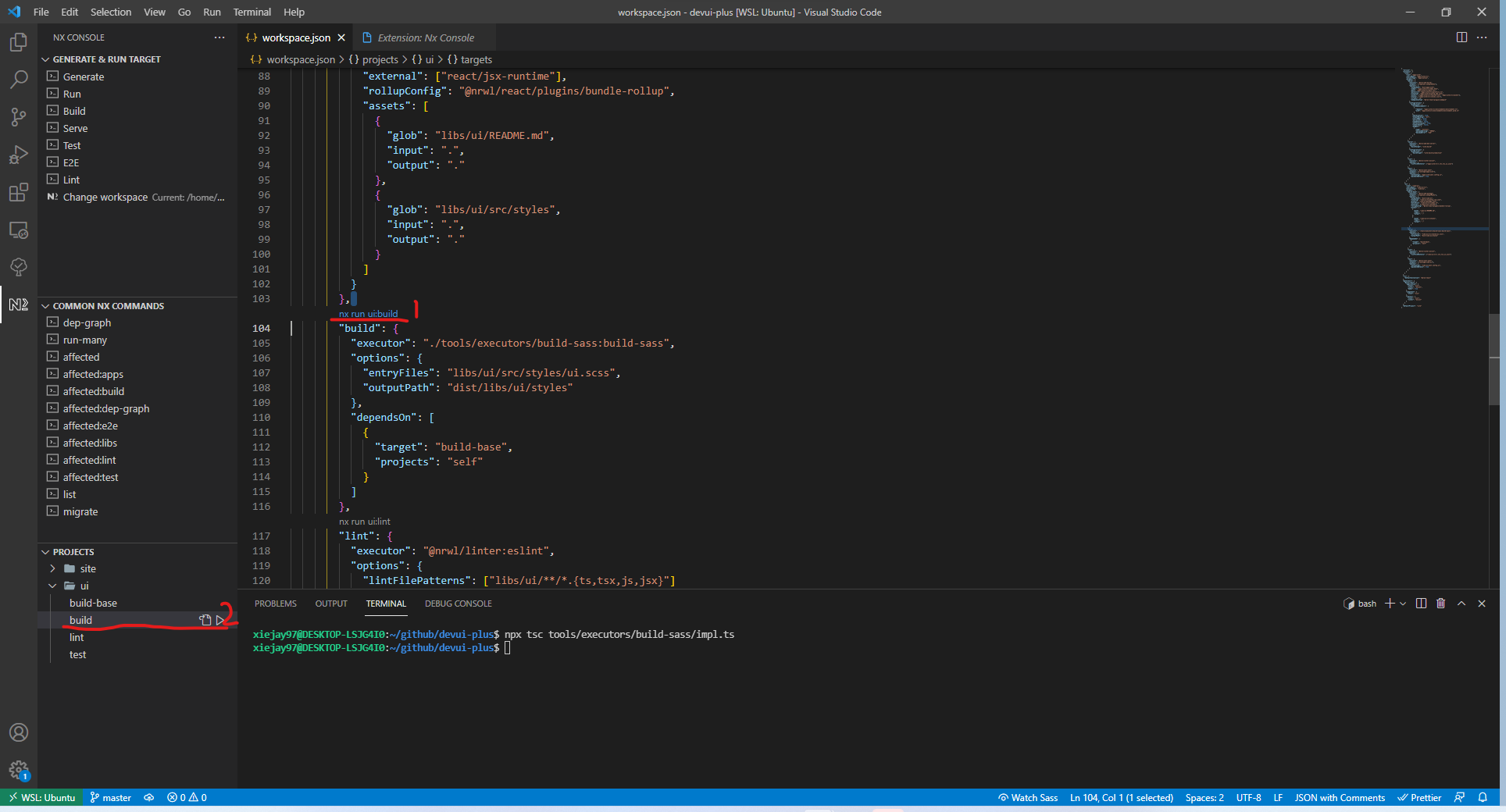Open the Selection menu
The height and width of the screenshot is (812, 1506).
pos(111,12)
